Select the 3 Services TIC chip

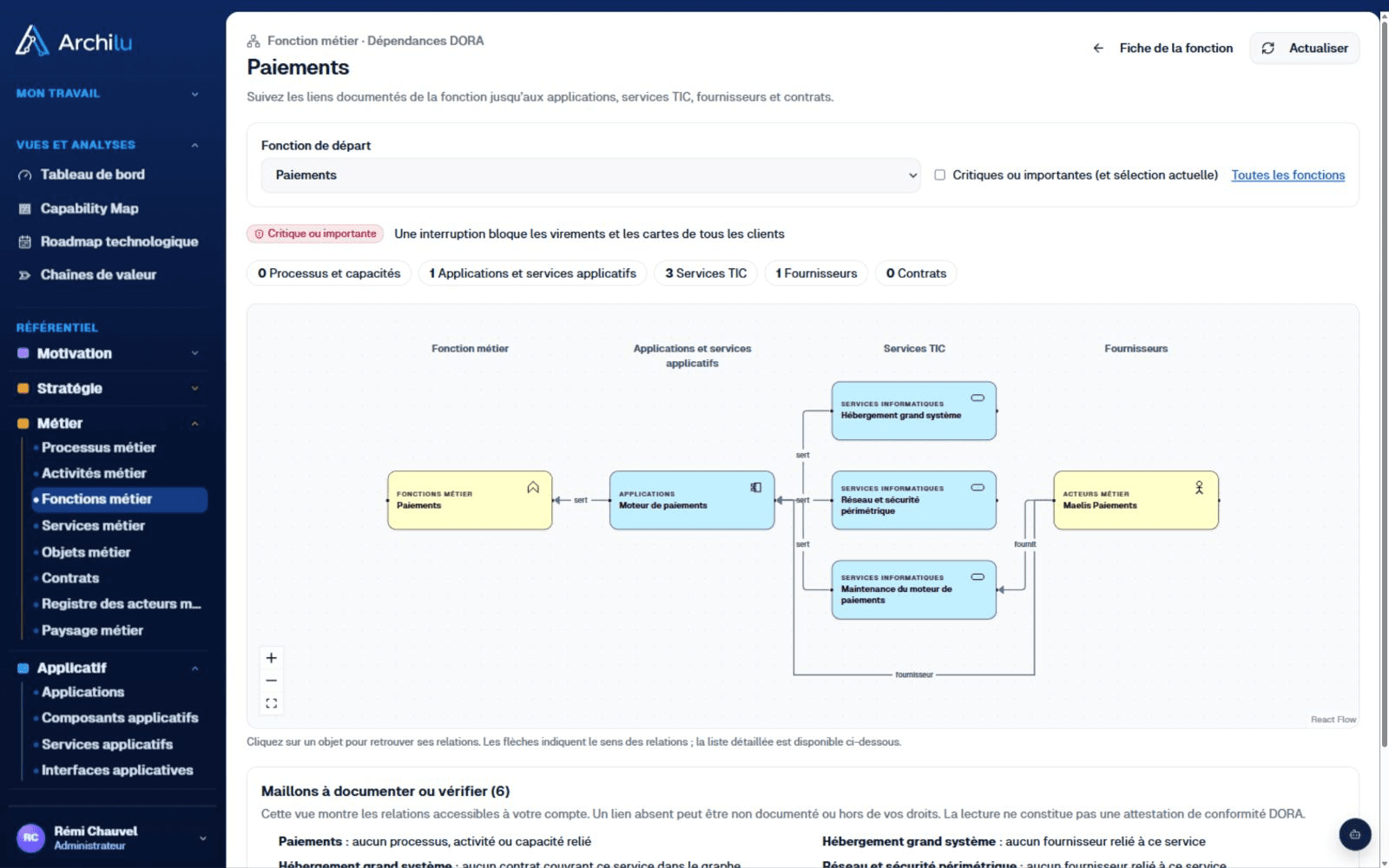point(706,273)
